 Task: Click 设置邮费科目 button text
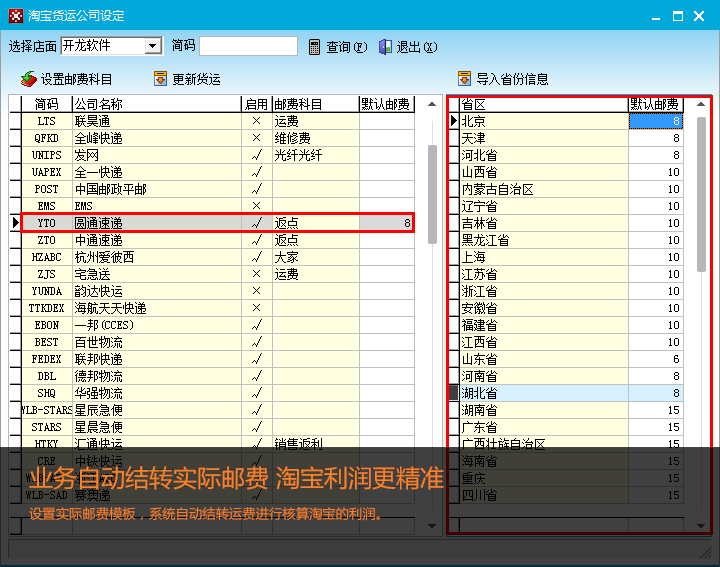pos(76,79)
